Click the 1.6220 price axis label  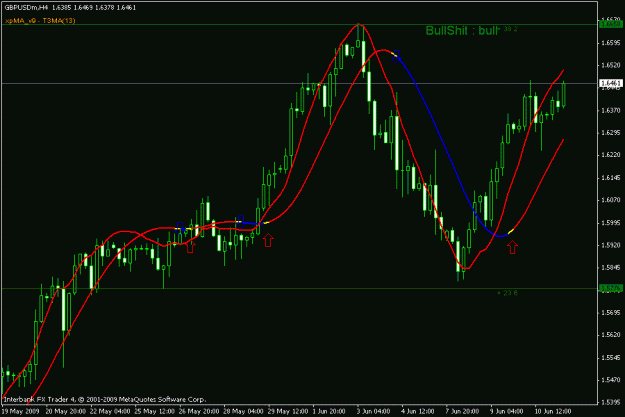[x=611, y=155]
